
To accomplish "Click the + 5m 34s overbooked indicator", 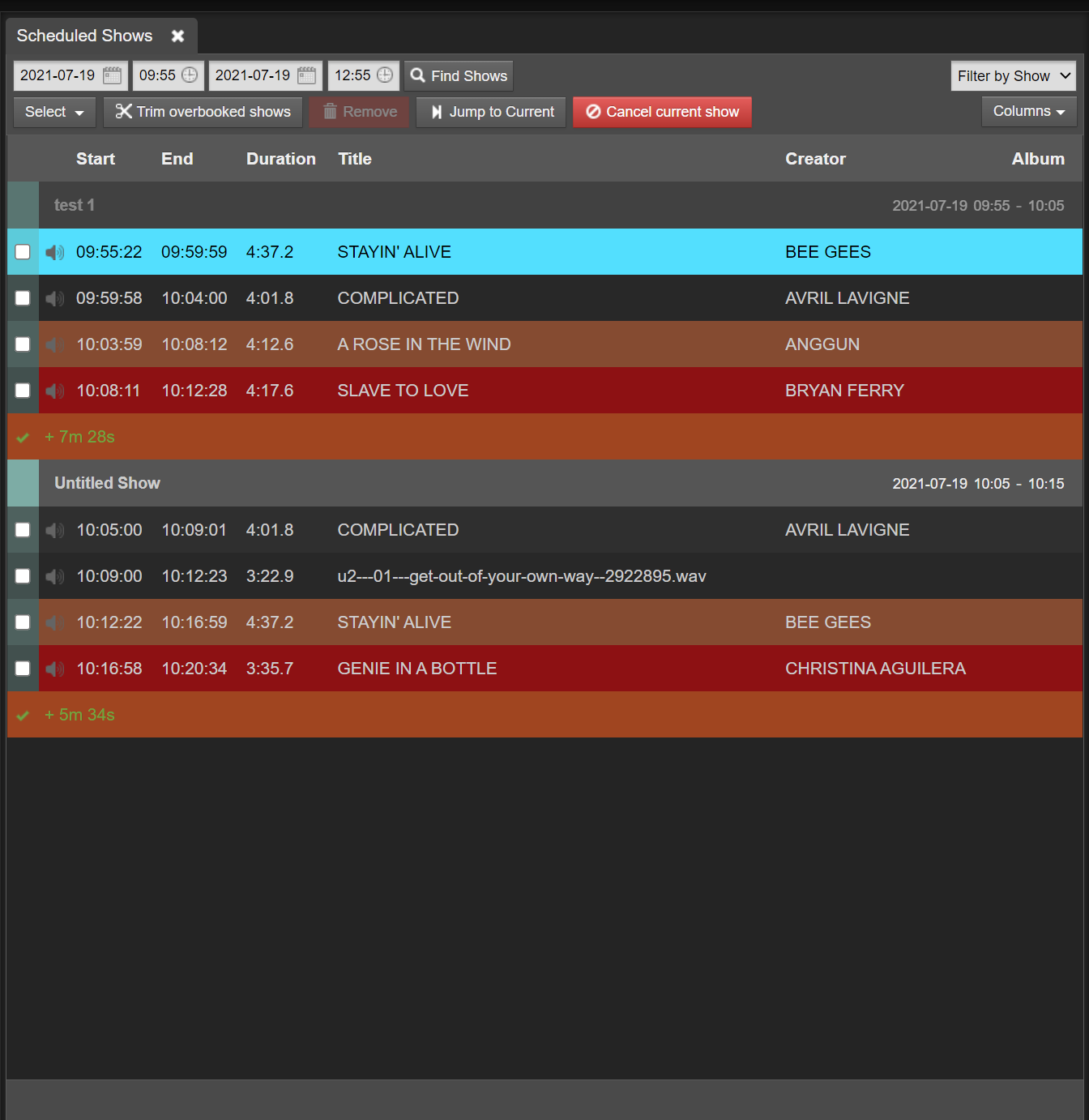I will [79, 715].
